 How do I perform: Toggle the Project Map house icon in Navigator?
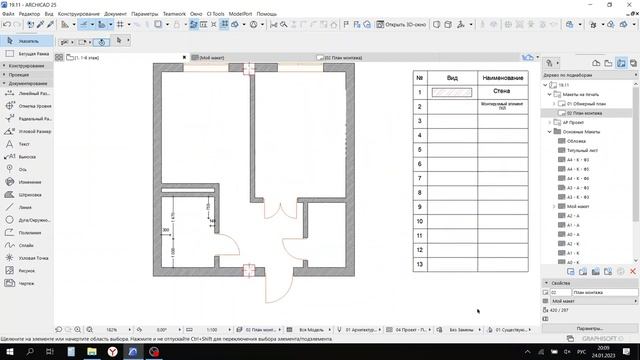(x=596, y=63)
